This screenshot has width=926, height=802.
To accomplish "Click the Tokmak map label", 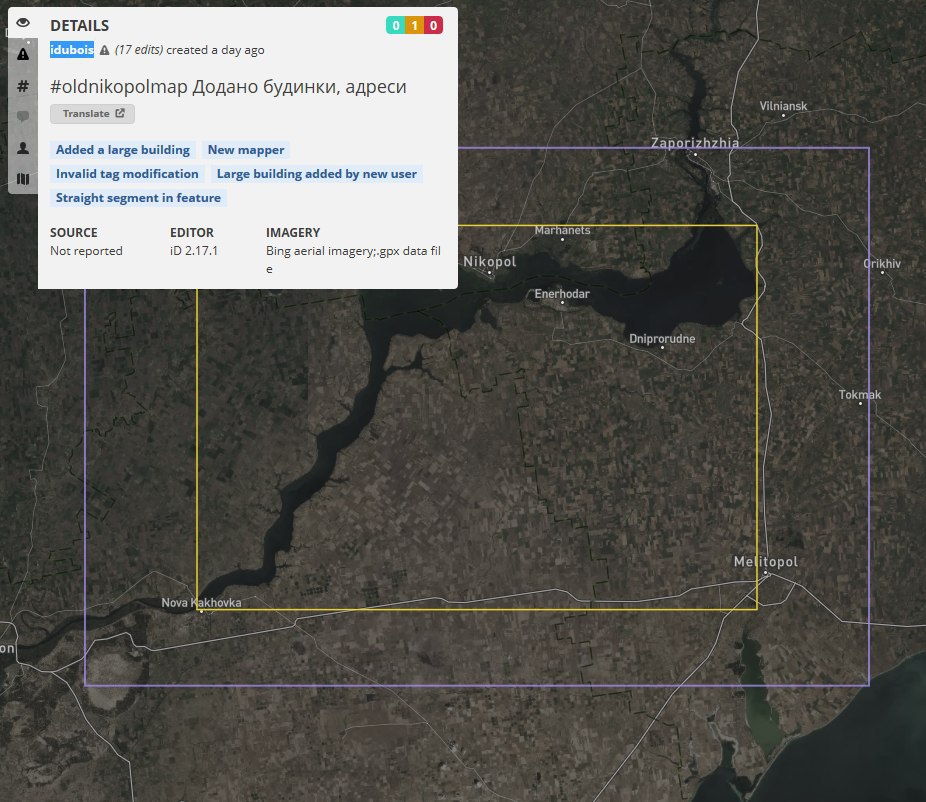I will 860,395.
